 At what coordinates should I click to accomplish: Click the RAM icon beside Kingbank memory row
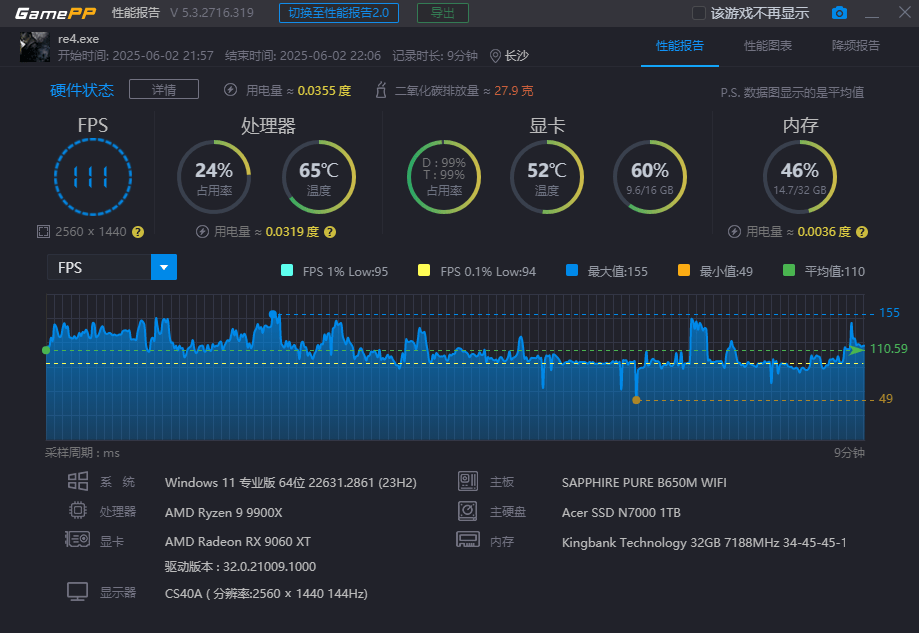468,539
